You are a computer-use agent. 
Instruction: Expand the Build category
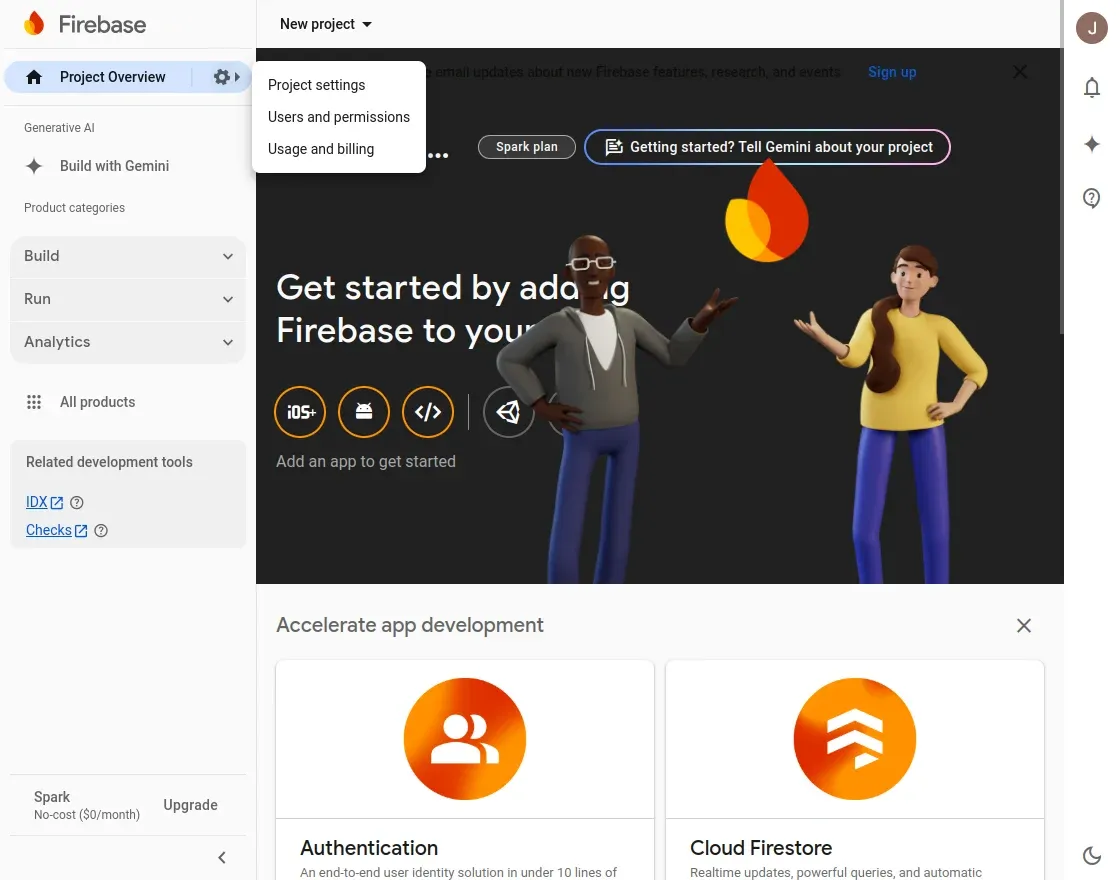coord(128,256)
